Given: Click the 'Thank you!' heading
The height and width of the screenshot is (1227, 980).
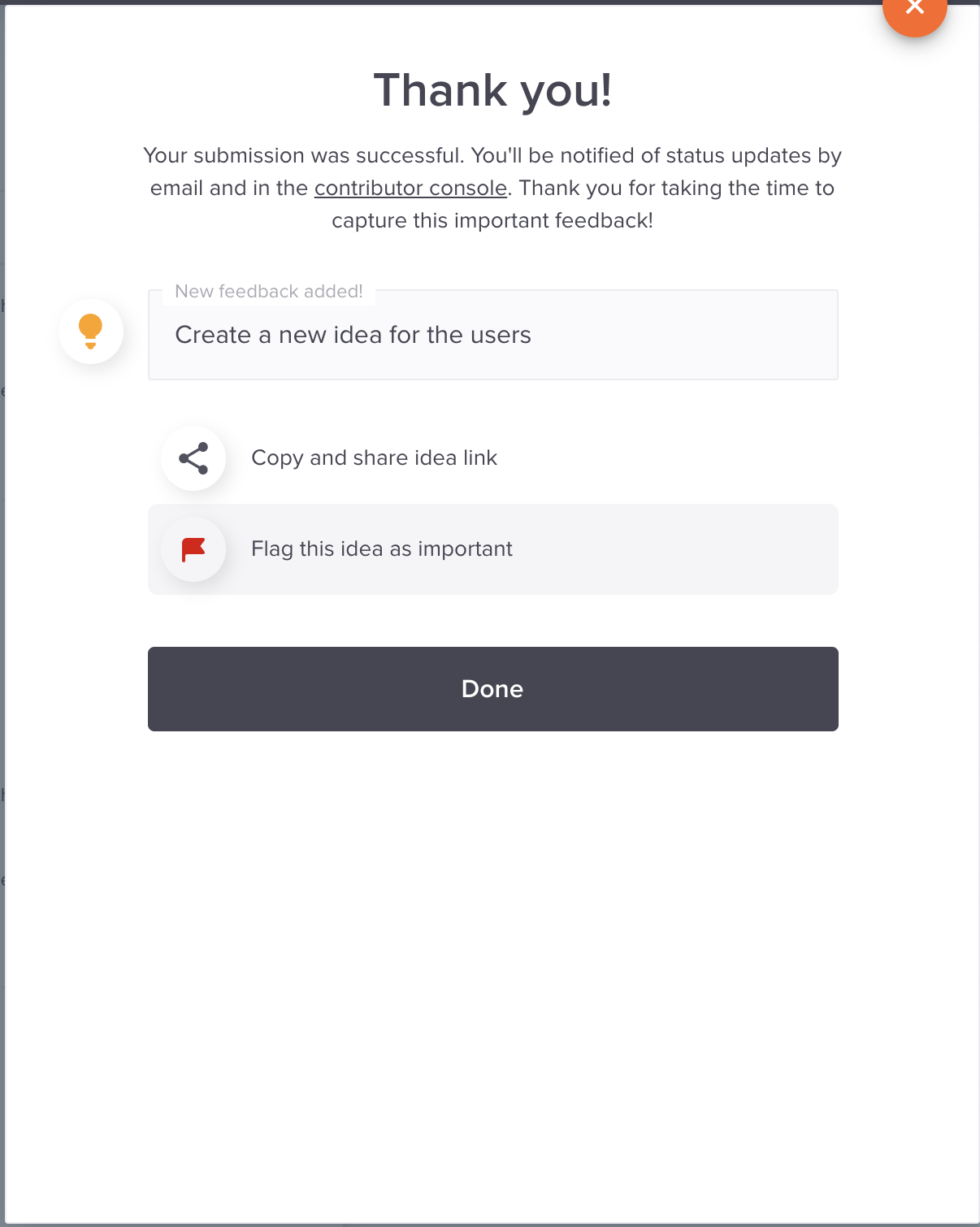Looking at the screenshot, I should click(x=492, y=89).
